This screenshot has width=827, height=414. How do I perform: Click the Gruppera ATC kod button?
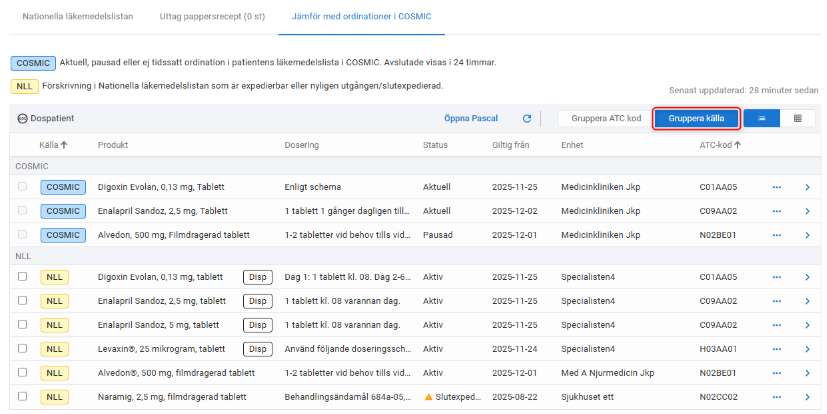605,118
